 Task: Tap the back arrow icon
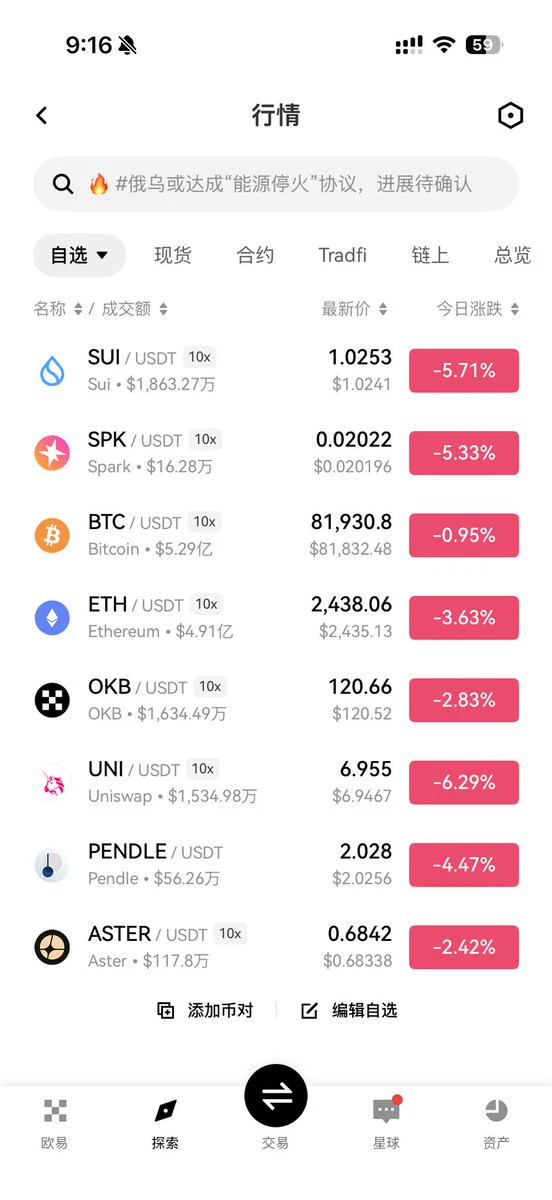pos(42,115)
